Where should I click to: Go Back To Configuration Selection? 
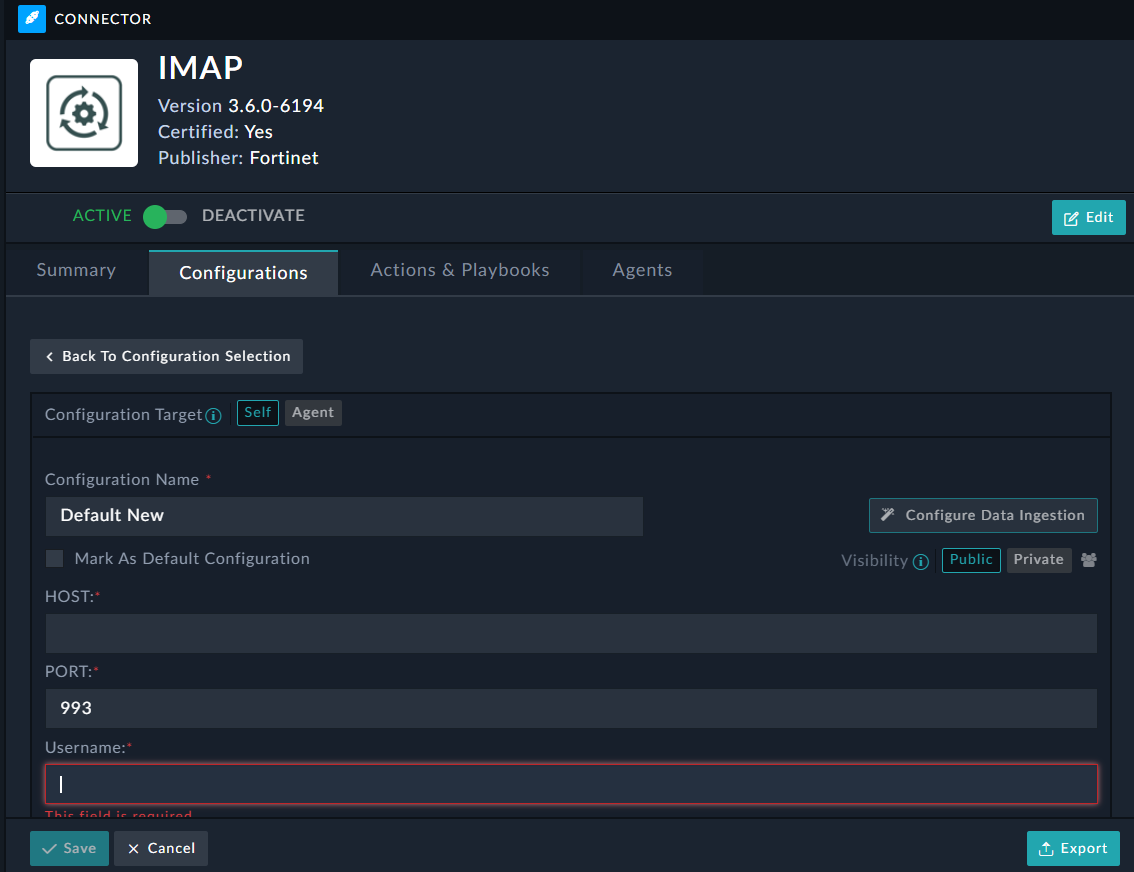[x=165, y=356]
